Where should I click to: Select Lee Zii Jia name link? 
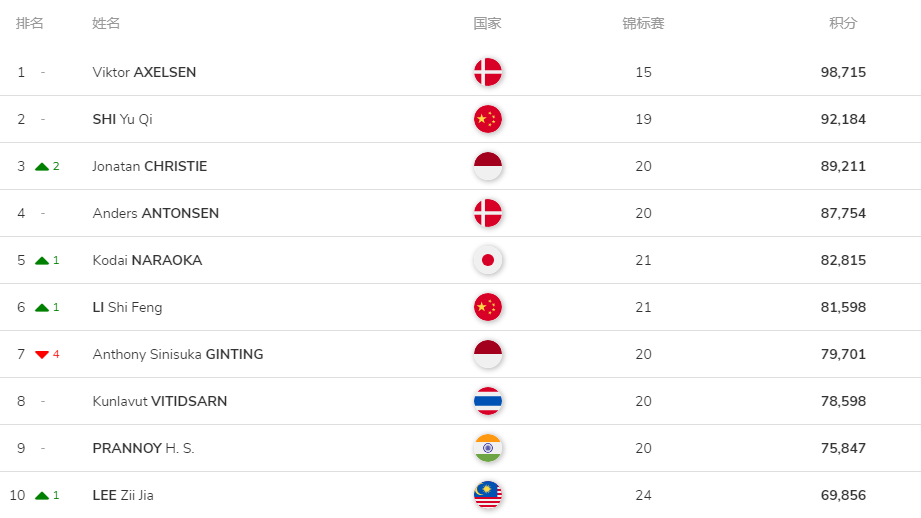click(123, 495)
